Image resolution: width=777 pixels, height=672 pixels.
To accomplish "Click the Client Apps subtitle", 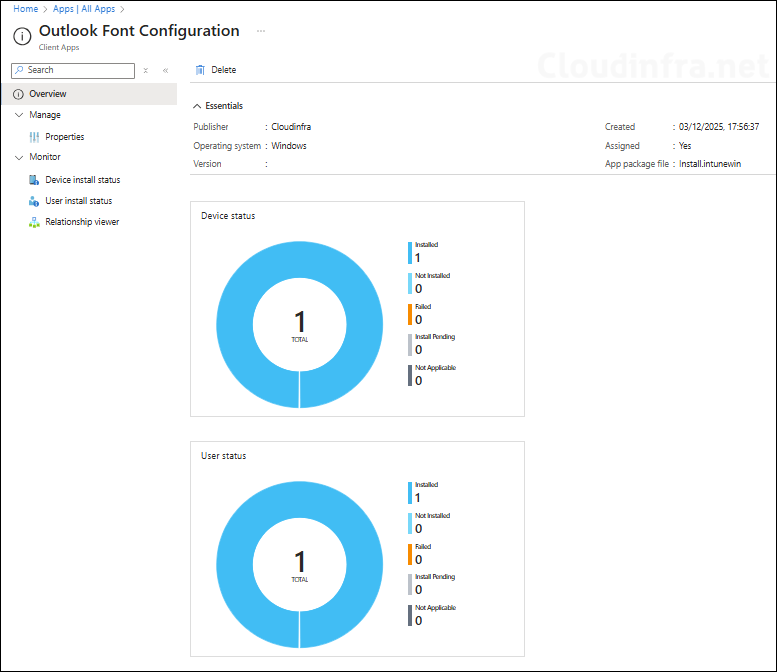I will [59, 48].
